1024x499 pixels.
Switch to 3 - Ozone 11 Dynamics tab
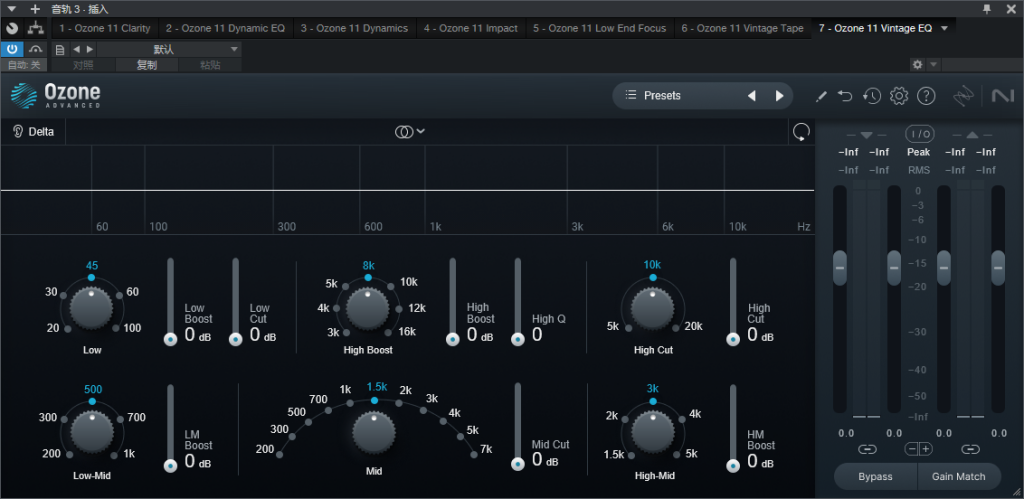(354, 28)
